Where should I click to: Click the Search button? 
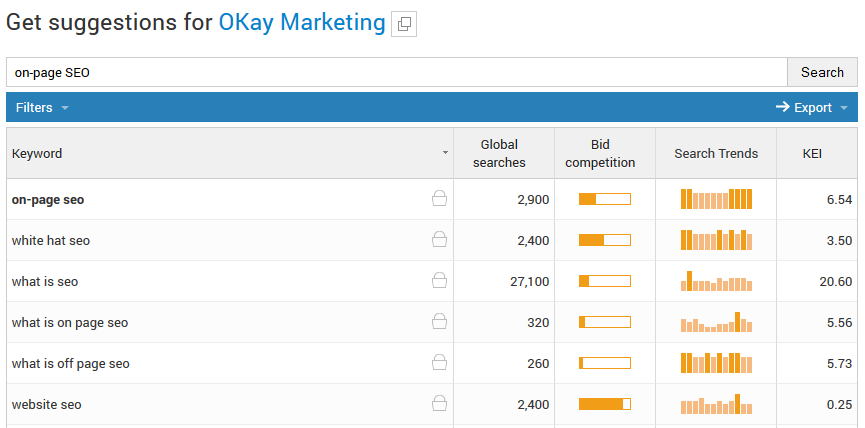822,72
